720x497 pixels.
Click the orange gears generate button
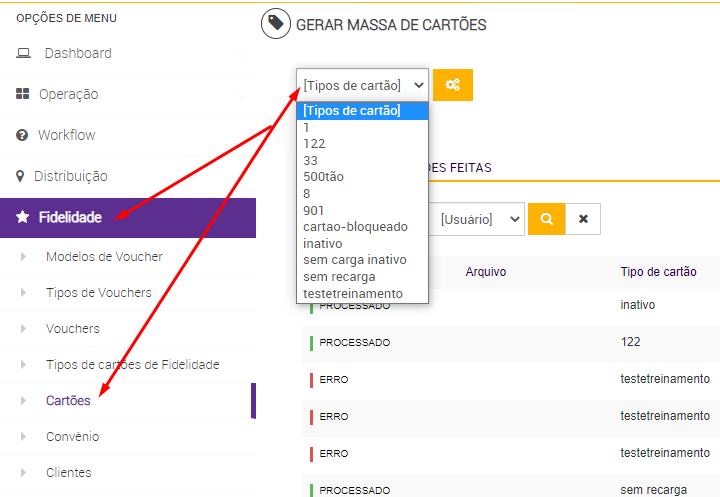[453, 85]
